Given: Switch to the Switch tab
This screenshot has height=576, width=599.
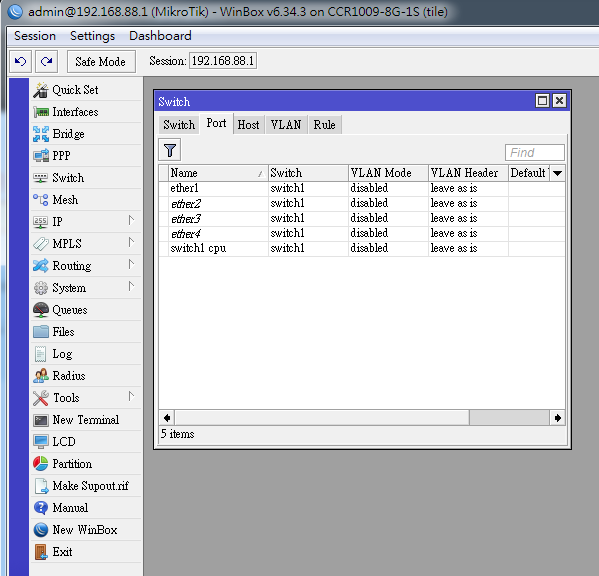Looking at the screenshot, I should (179, 125).
